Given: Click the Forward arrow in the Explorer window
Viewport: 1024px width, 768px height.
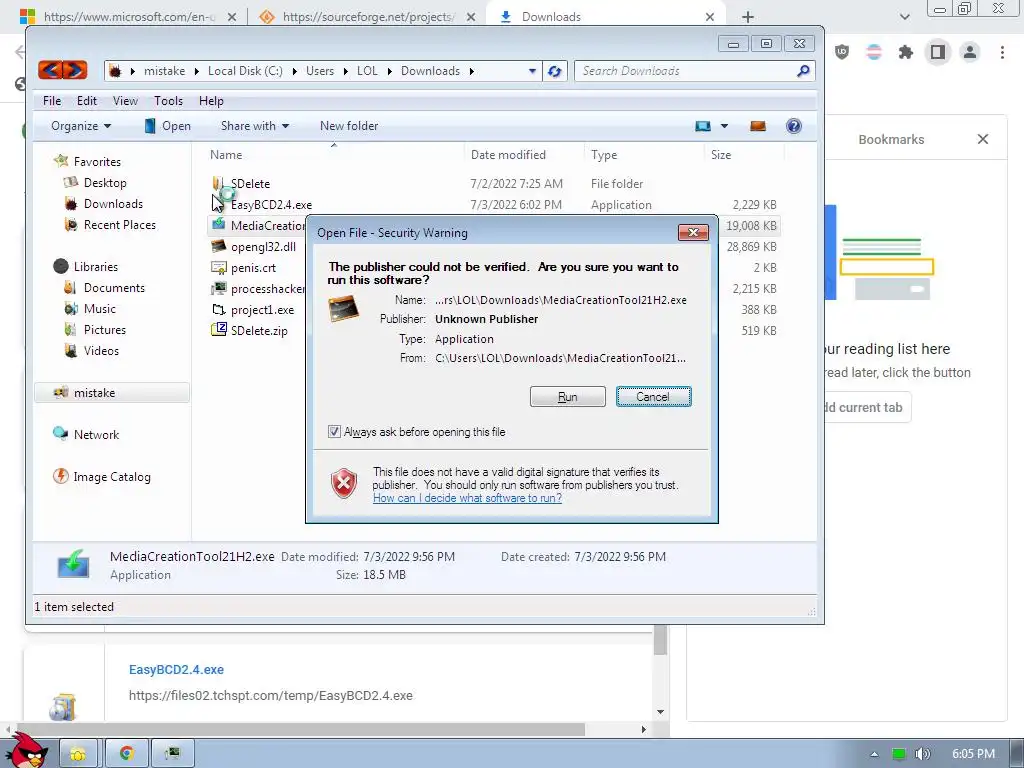Looking at the screenshot, I should point(74,70).
